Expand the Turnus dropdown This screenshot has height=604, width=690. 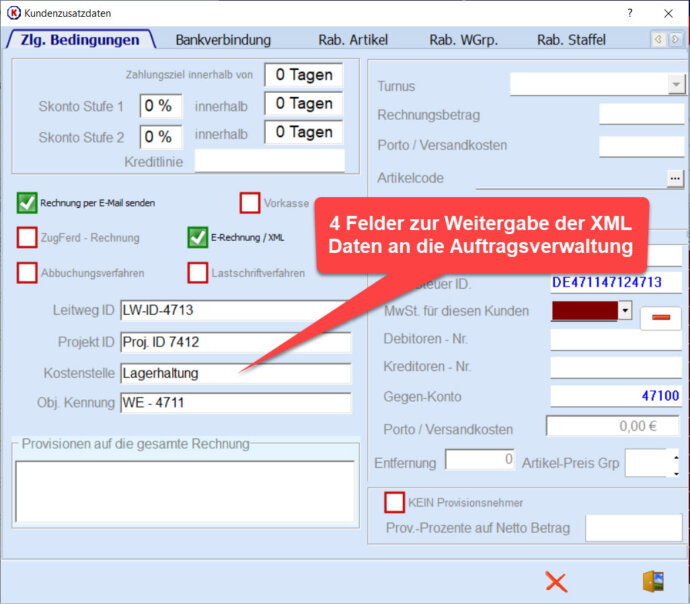coord(676,86)
